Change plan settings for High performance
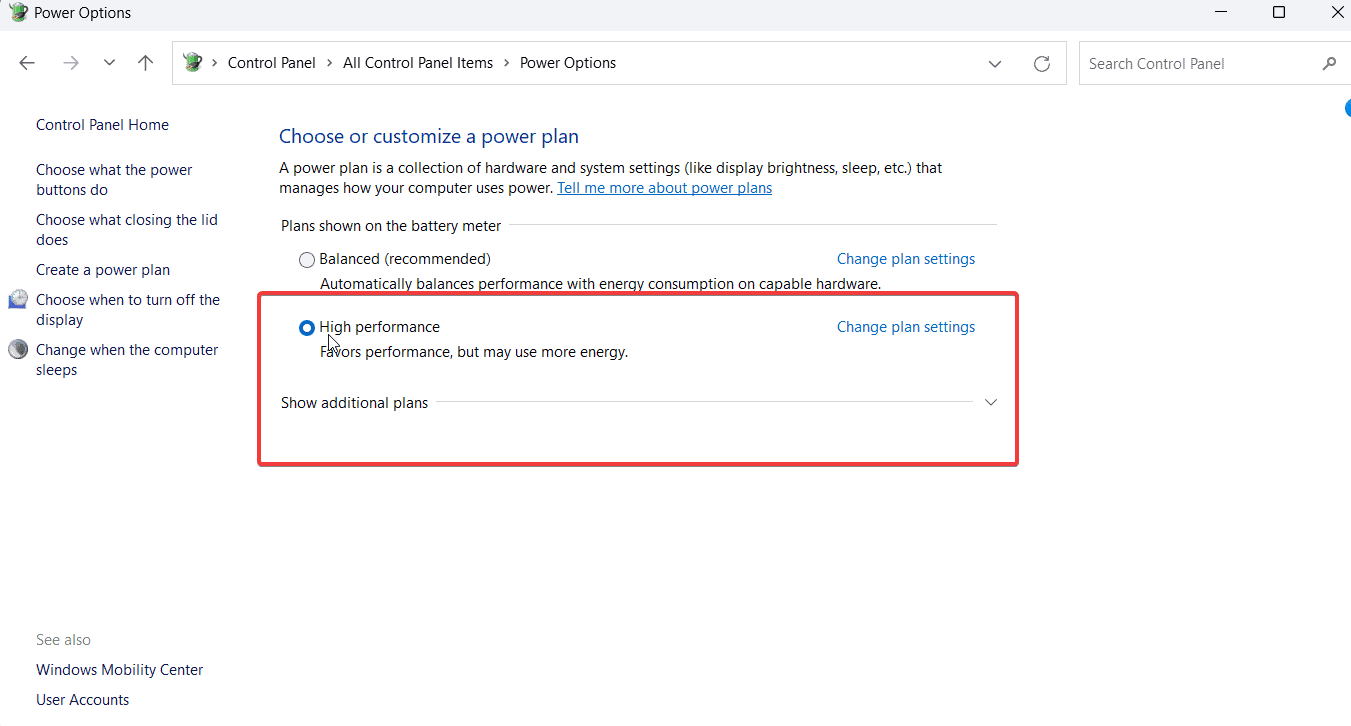Screen dimensions: 1351x726 905,327
